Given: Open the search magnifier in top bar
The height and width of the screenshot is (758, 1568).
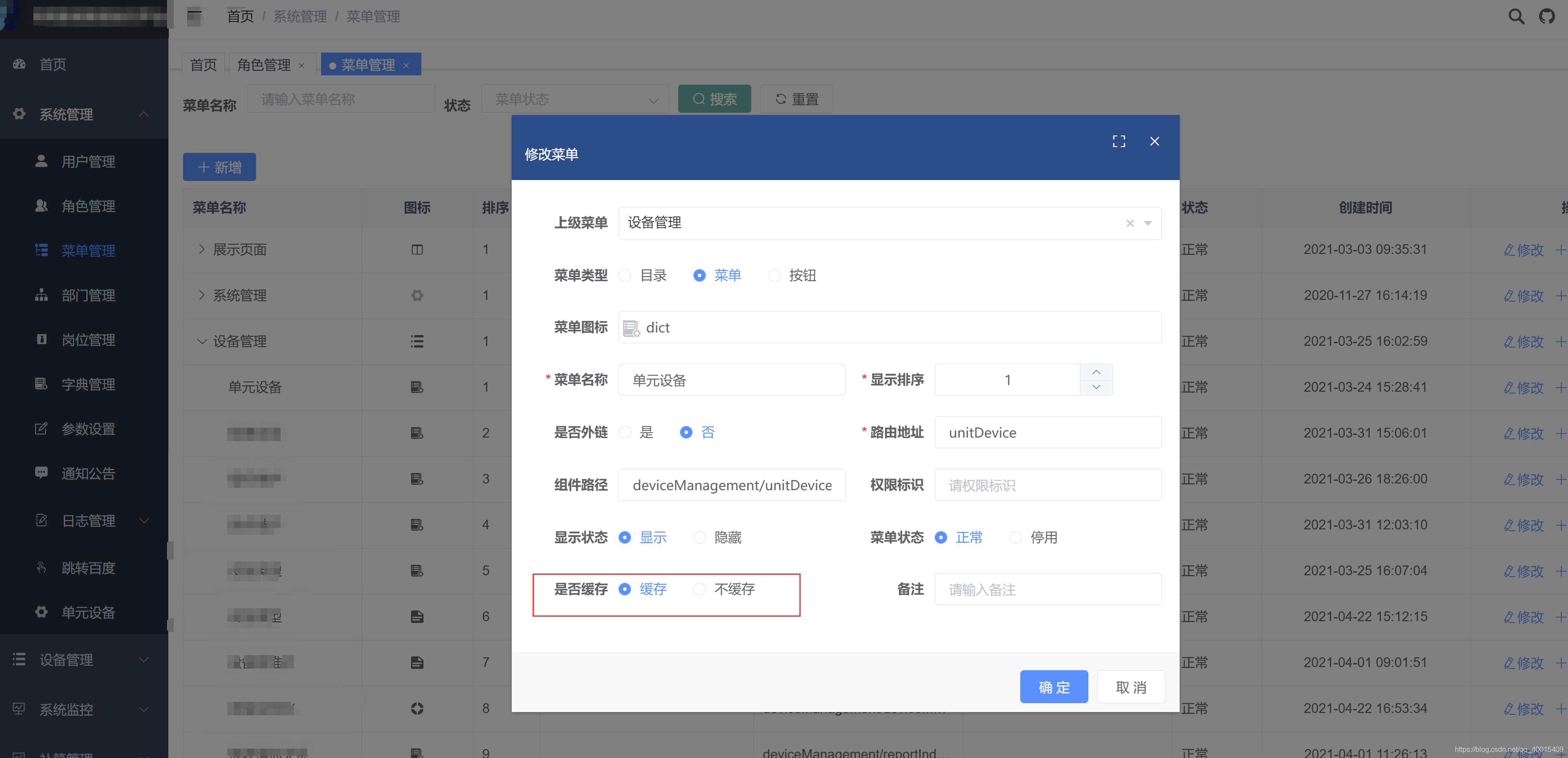Looking at the screenshot, I should [x=1515, y=16].
